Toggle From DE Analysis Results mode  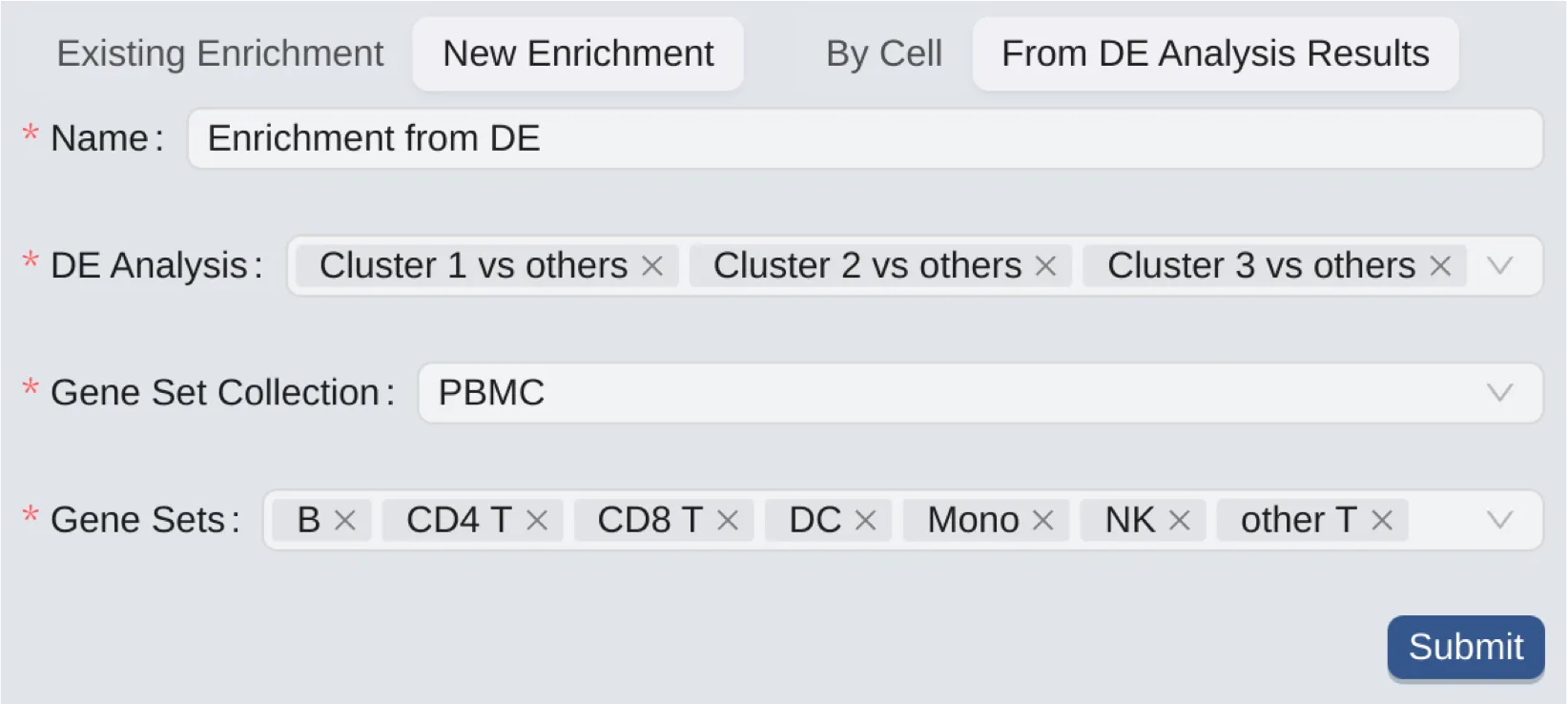coord(1214,53)
